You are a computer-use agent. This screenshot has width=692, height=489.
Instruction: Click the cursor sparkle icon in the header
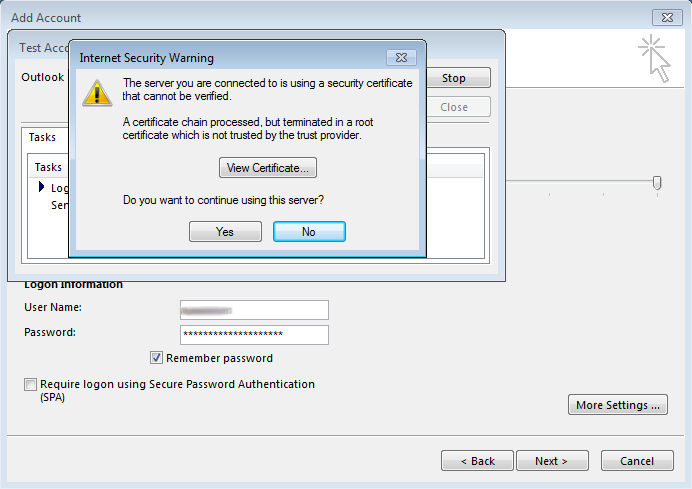pyautogui.click(x=653, y=56)
